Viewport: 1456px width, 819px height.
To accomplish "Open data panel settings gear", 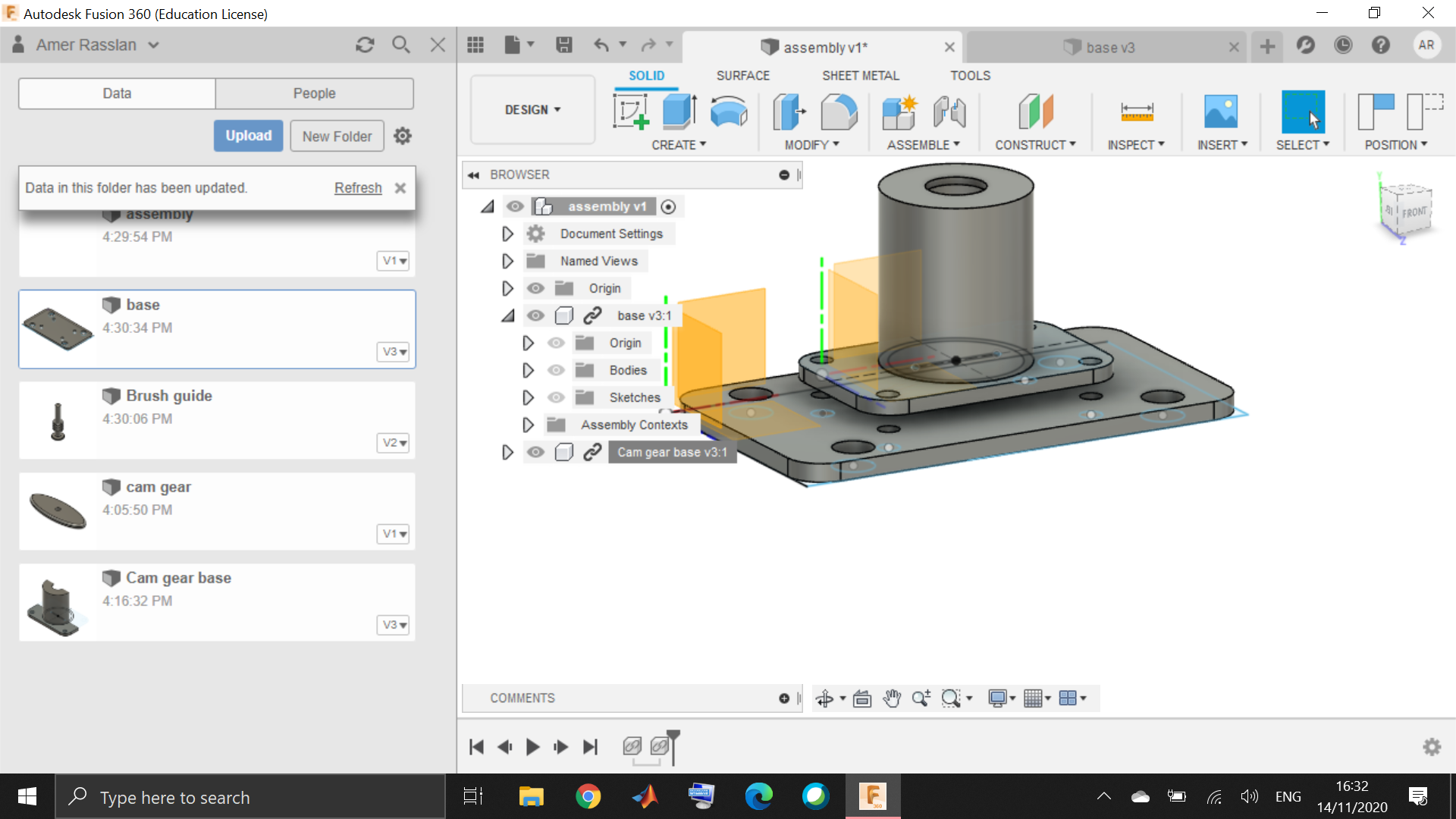I will (x=403, y=136).
